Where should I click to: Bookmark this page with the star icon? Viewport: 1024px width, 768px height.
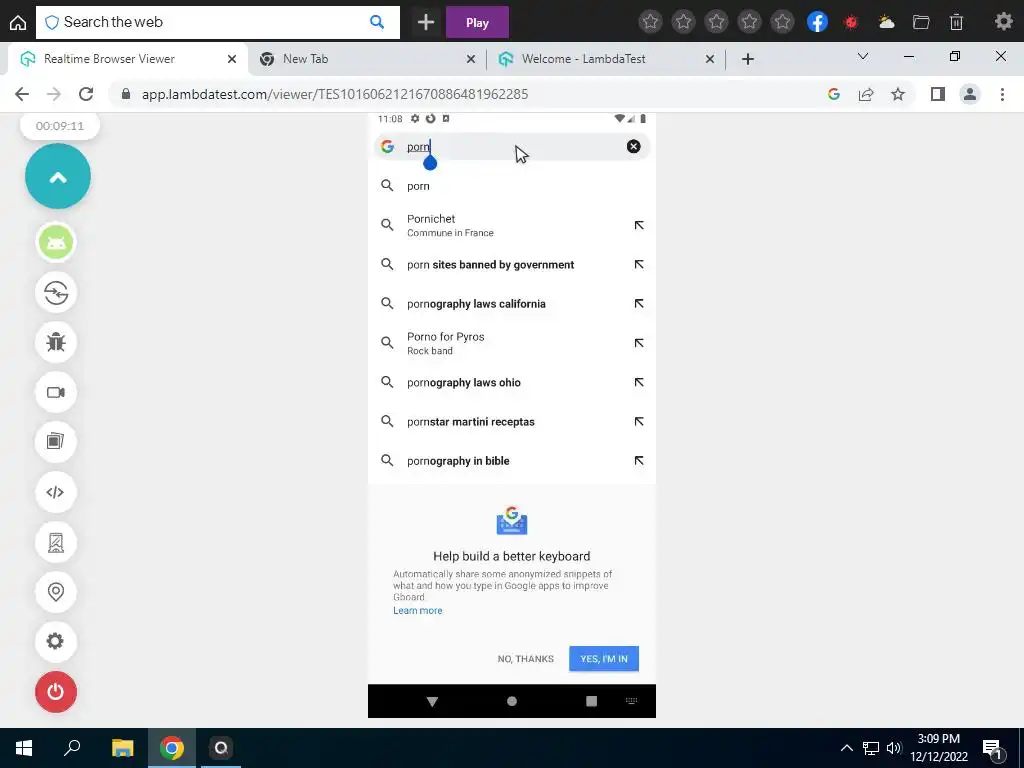898,94
